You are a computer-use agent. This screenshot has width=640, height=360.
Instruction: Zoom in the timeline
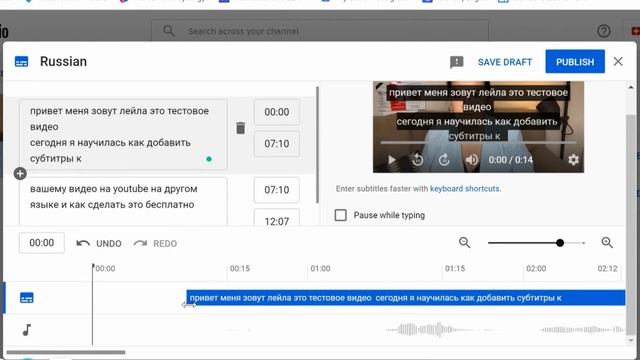(x=607, y=242)
